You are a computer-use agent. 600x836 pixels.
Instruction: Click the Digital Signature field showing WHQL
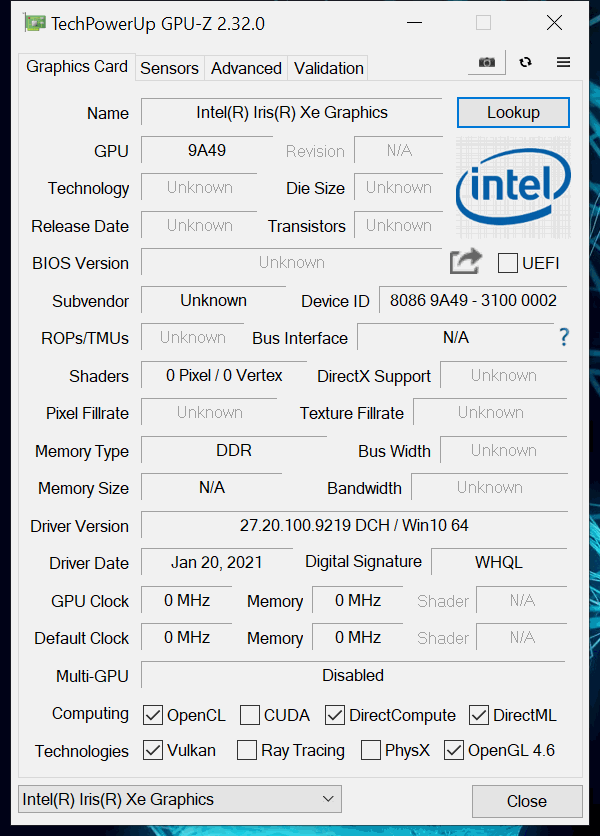499,562
